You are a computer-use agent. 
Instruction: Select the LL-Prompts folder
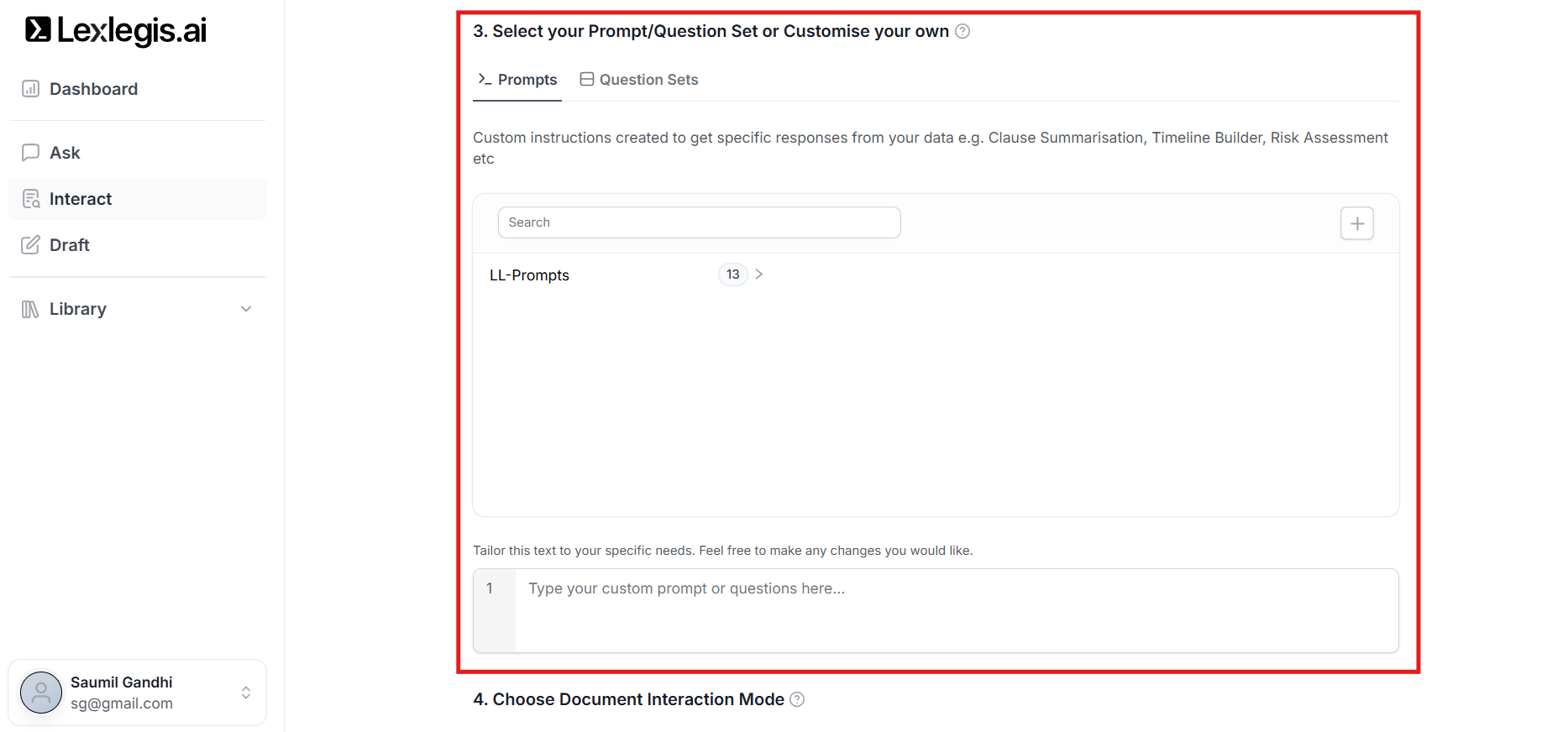(529, 275)
